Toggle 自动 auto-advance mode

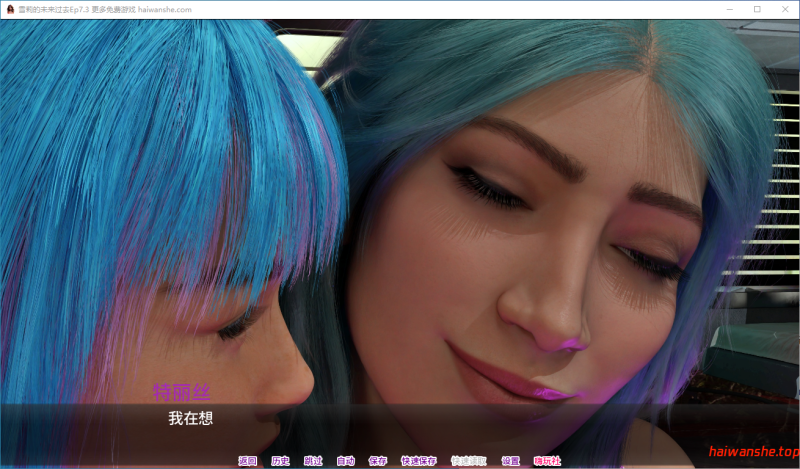pos(345,461)
